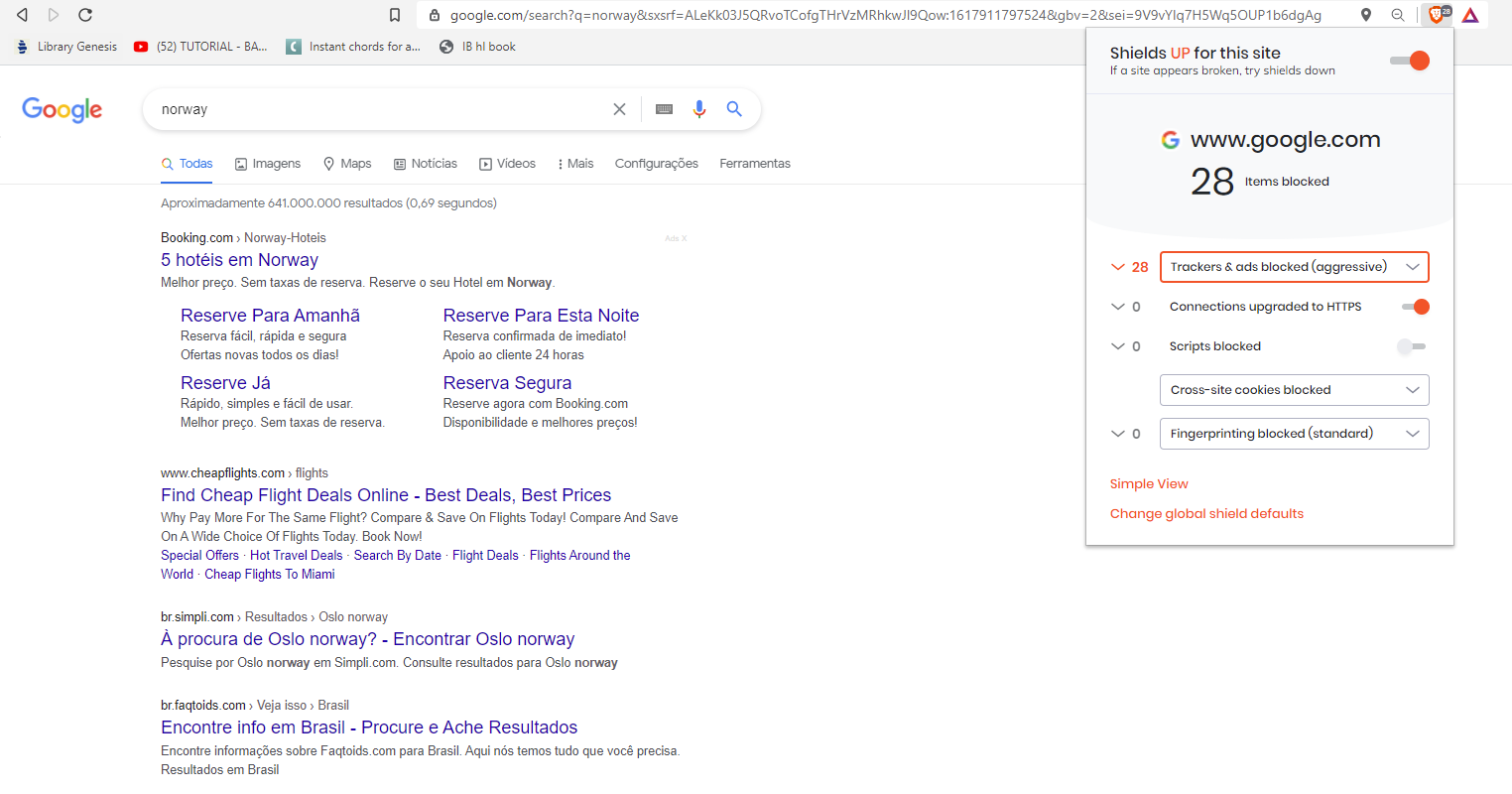1512x794 pixels.
Task: Open Find Cheap Flight Deals Online result
Action: pos(386,495)
